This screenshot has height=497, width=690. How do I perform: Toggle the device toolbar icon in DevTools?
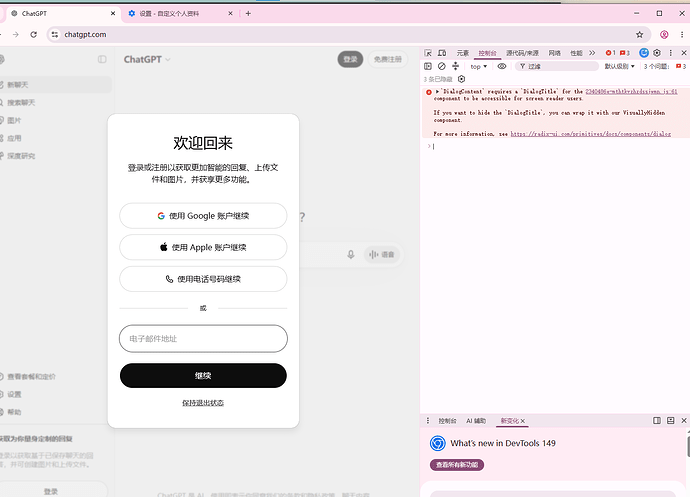(x=442, y=53)
